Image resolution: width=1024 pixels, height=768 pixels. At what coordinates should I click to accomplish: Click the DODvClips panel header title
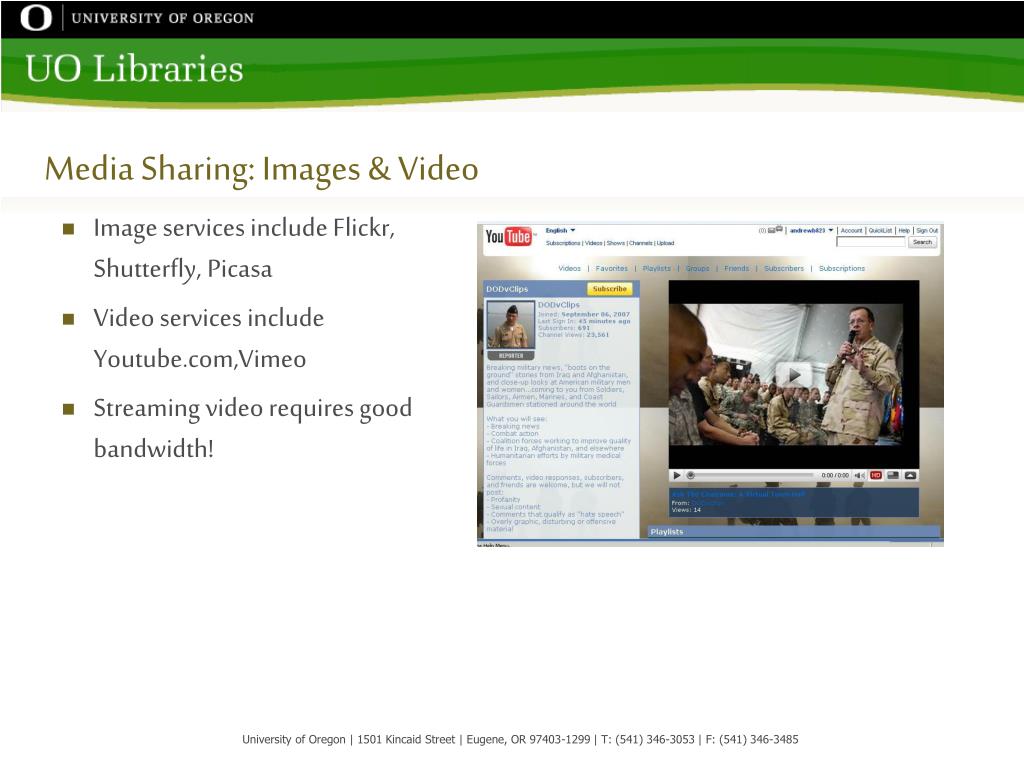(507, 289)
